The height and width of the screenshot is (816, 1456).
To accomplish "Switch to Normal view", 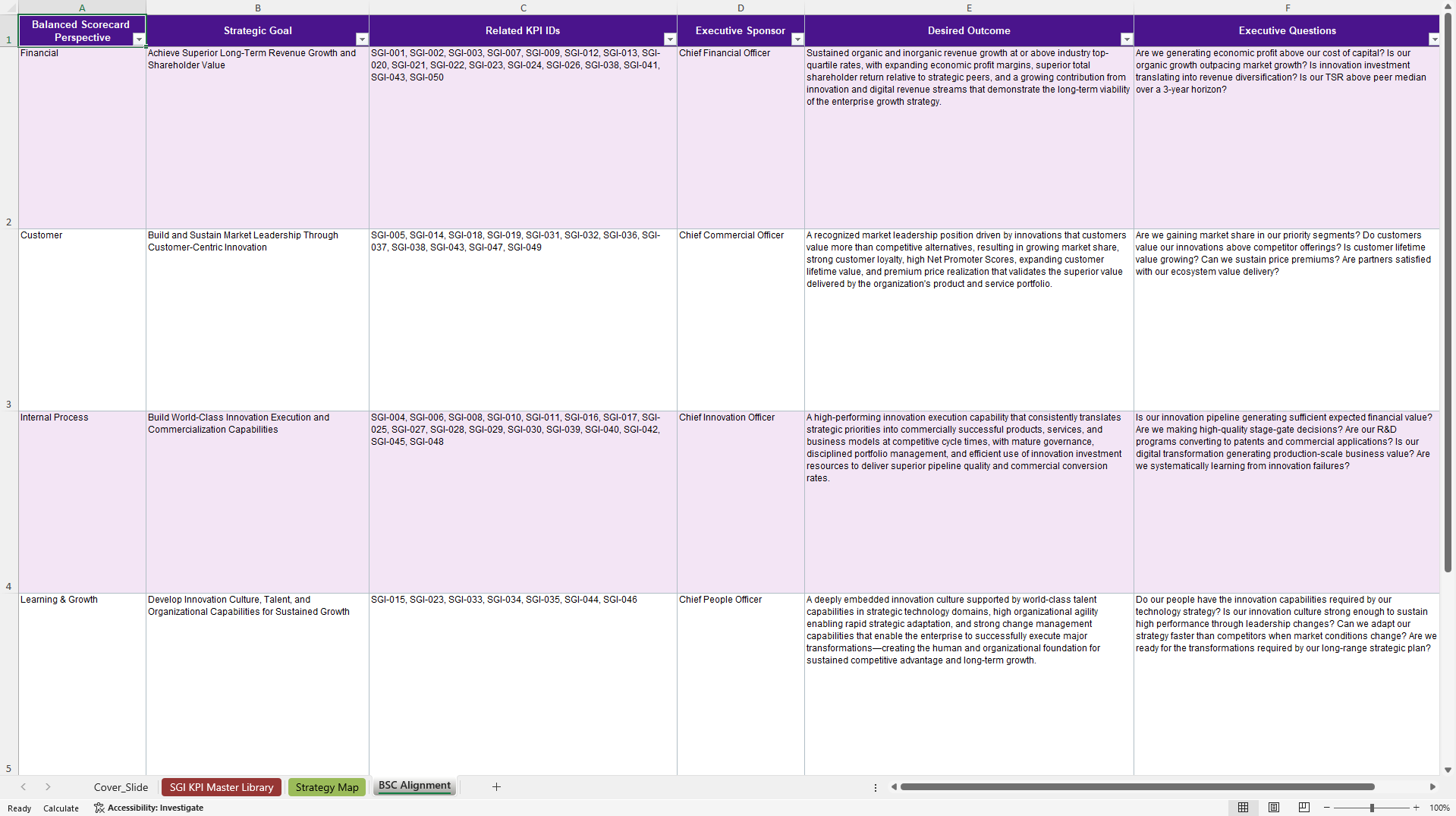I will [x=1243, y=808].
